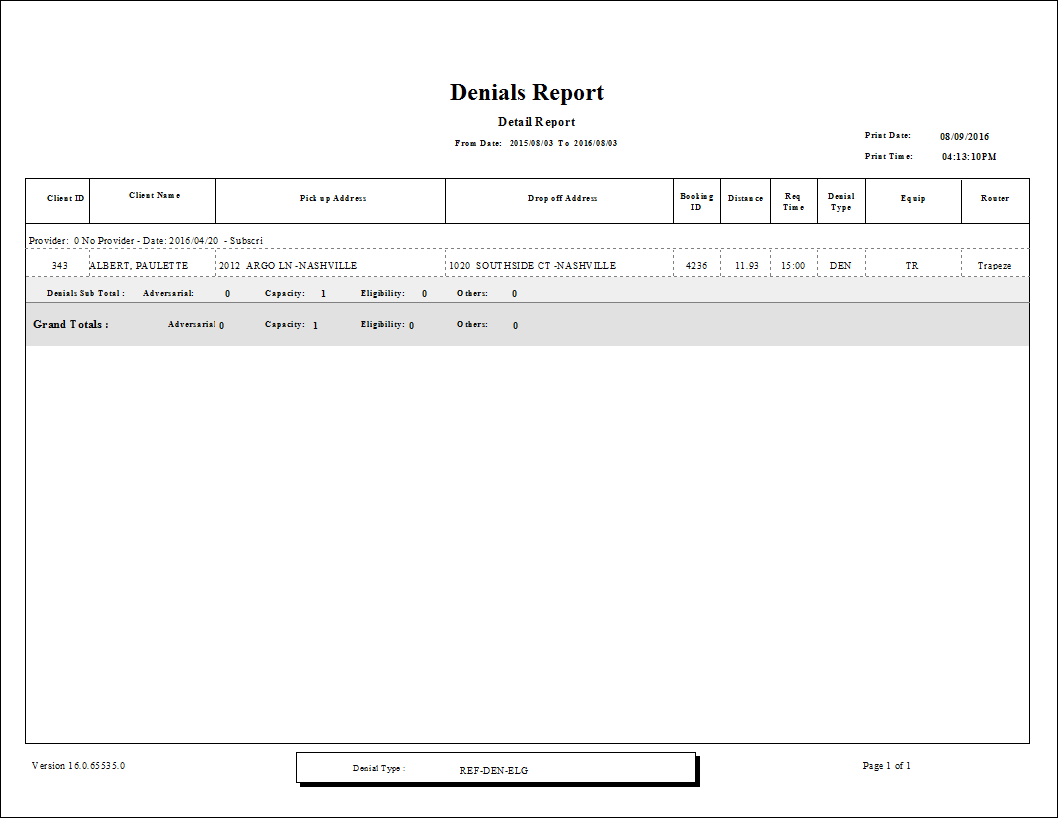Image resolution: width=1058 pixels, height=818 pixels.
Task: Select the Distance column header
Action: 745,199
